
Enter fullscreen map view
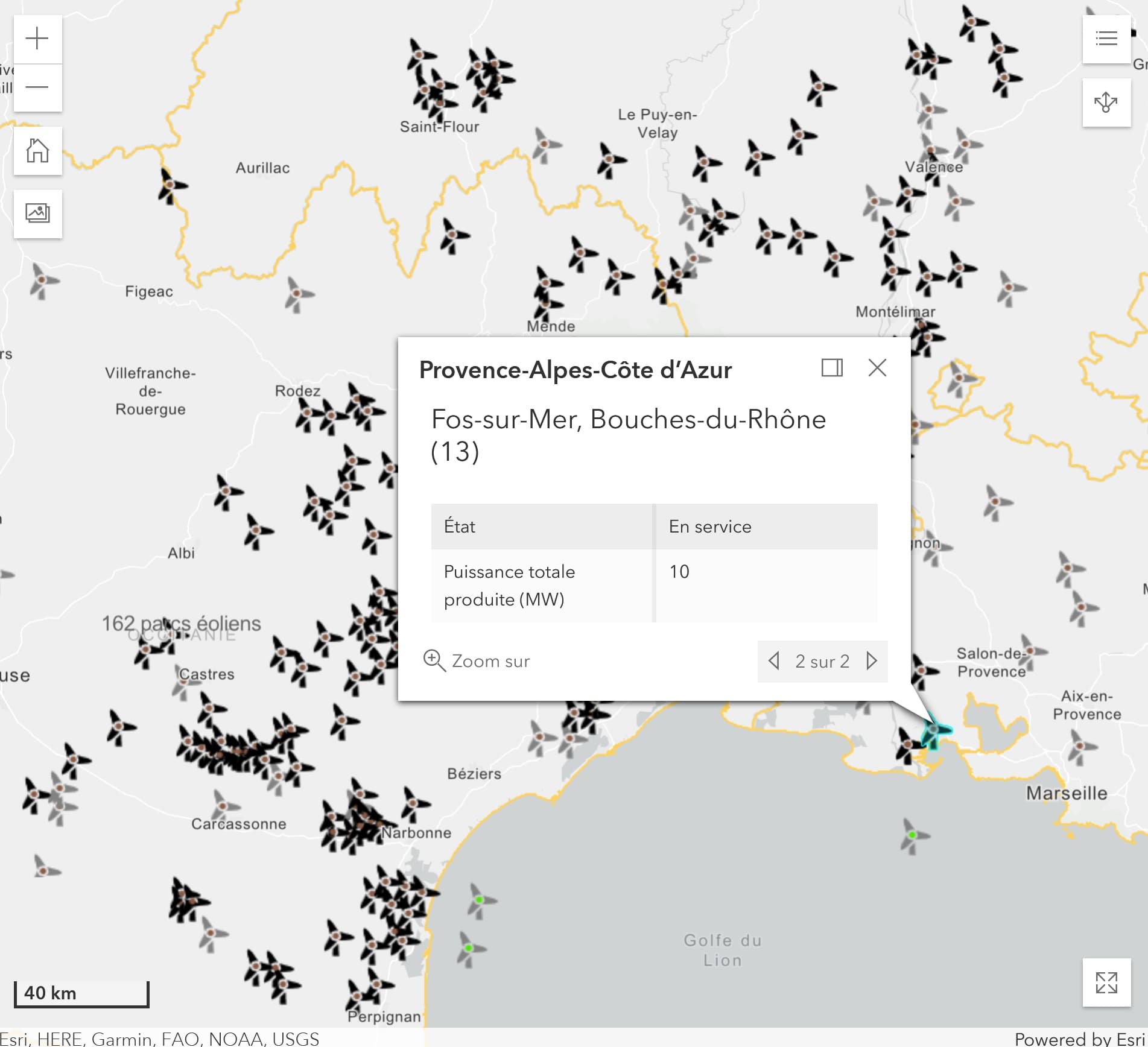pos(1106,982)
